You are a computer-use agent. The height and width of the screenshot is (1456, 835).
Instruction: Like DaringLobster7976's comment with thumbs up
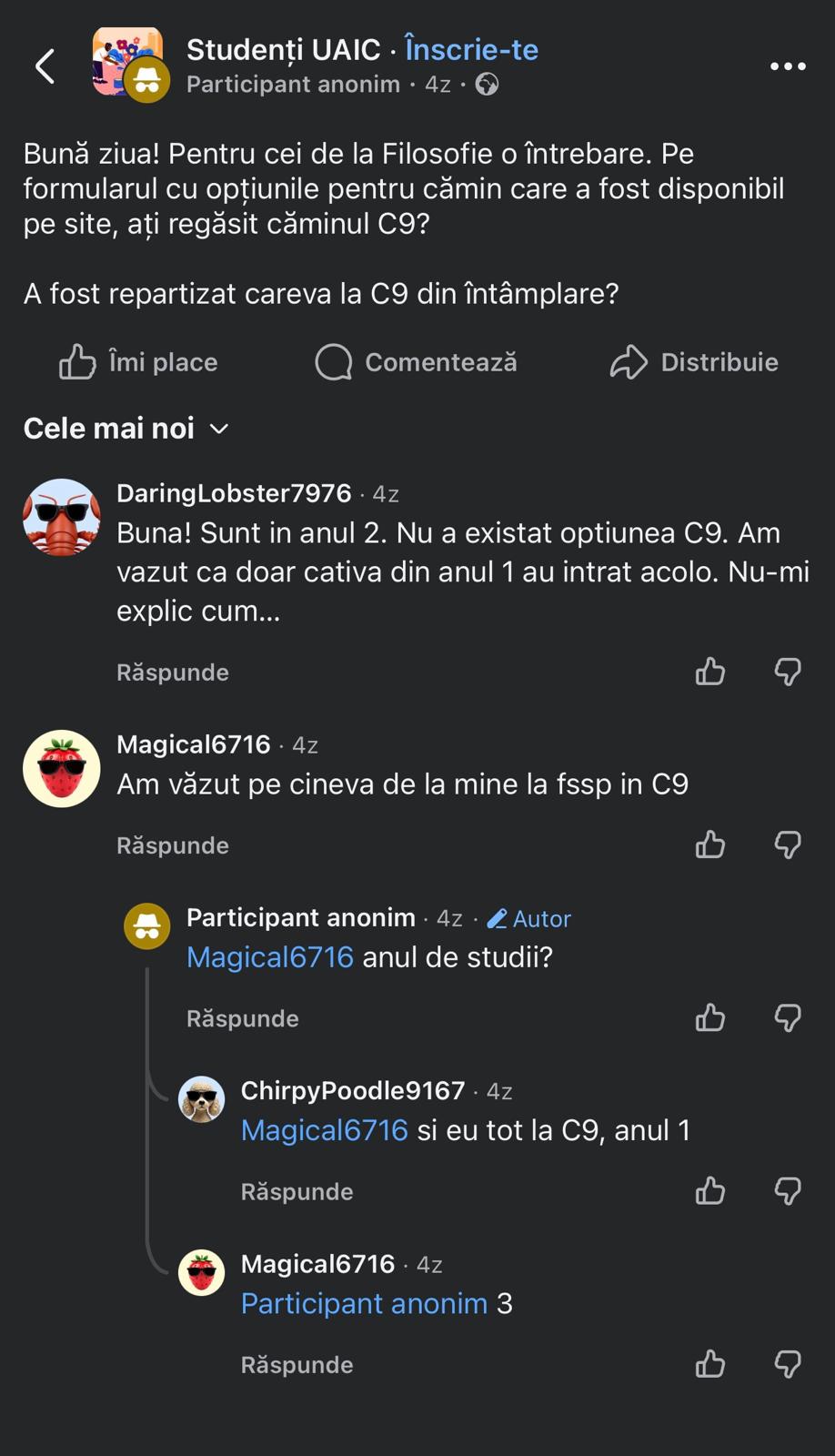click(x=710, y=672)
